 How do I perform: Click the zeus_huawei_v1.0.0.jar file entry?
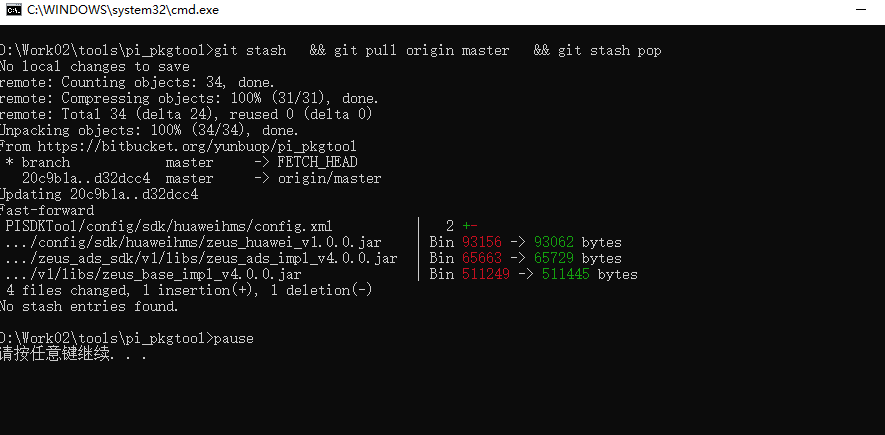[192, 242]
